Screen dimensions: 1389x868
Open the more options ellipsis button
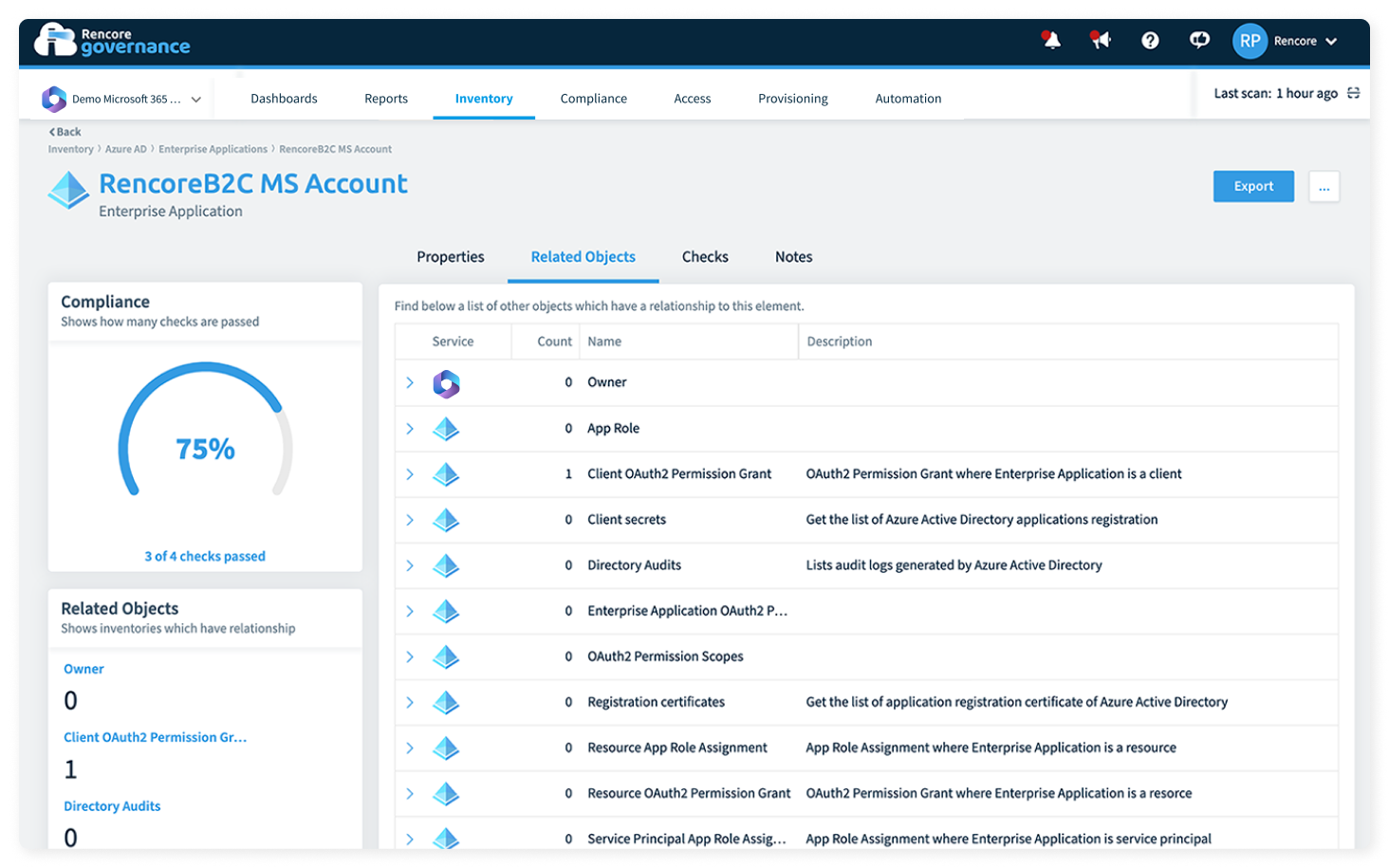click(1324, 187)
